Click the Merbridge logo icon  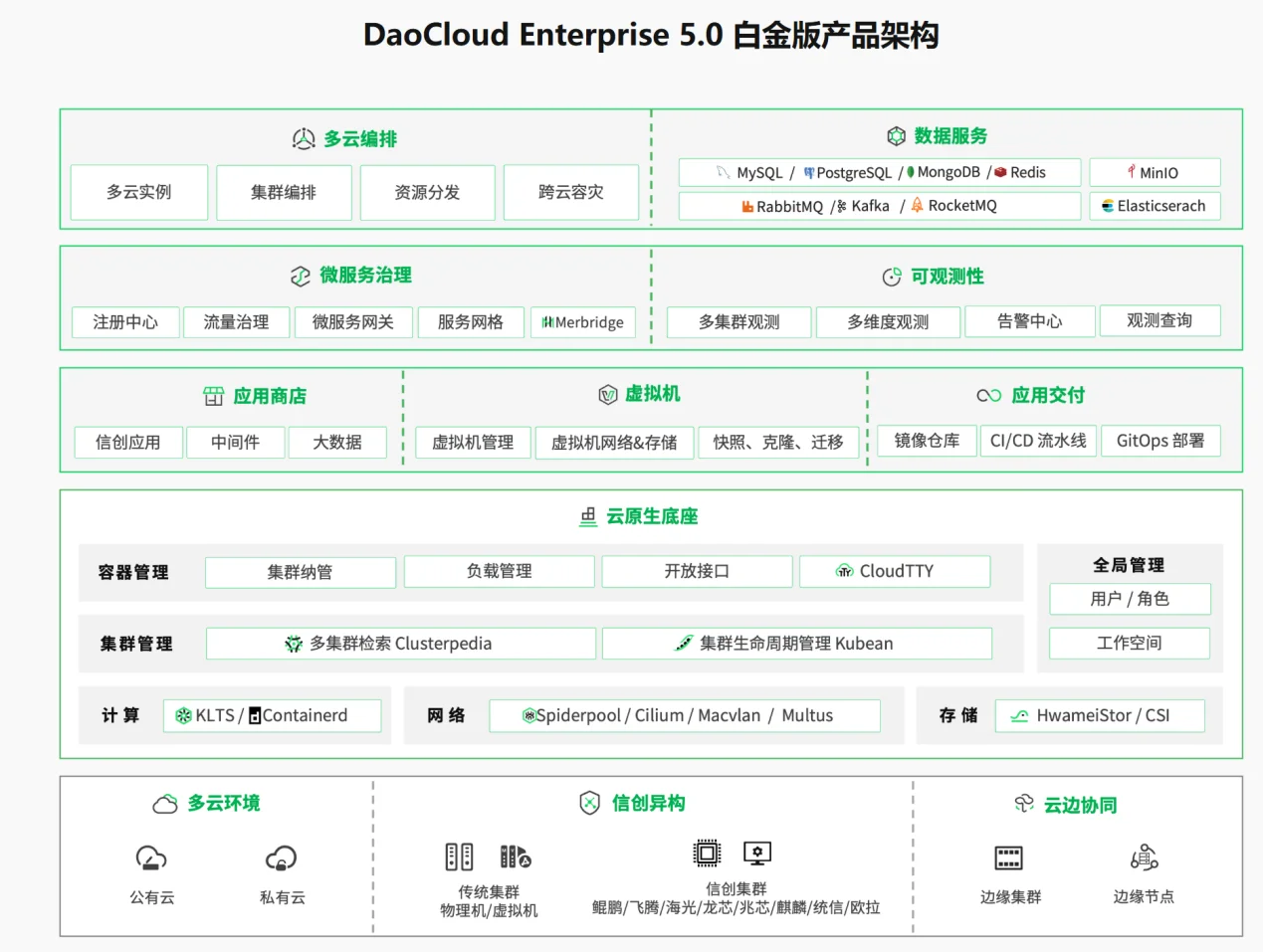pos(547,322)
